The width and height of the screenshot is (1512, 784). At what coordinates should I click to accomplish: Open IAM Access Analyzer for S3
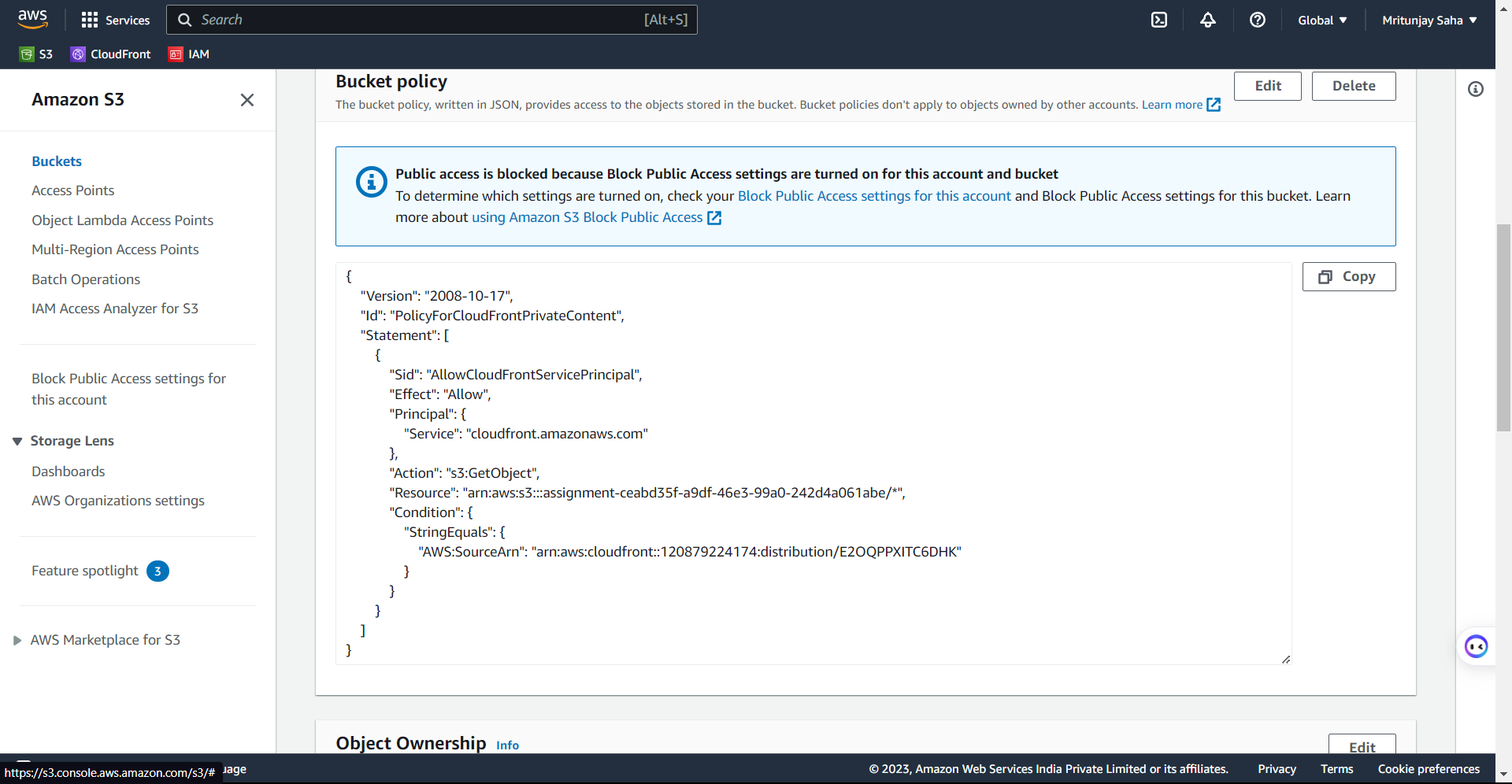click(x=115, y=309)
